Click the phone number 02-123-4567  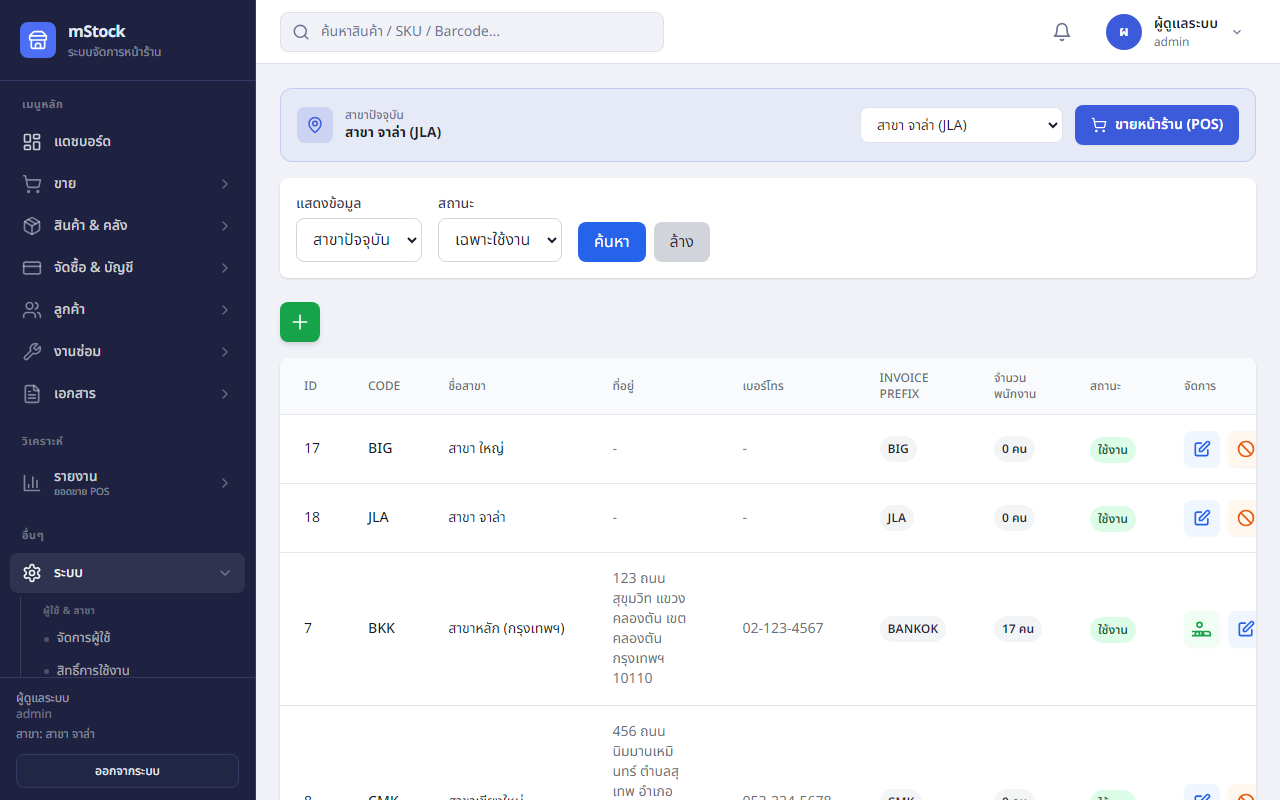click(x=783, y=629)
